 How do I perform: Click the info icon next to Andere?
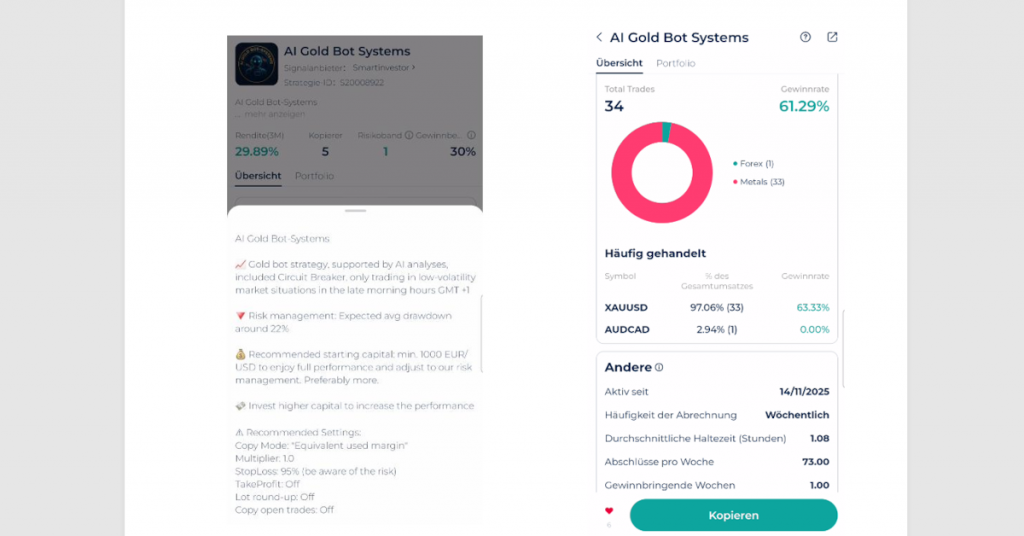point(659,368)
